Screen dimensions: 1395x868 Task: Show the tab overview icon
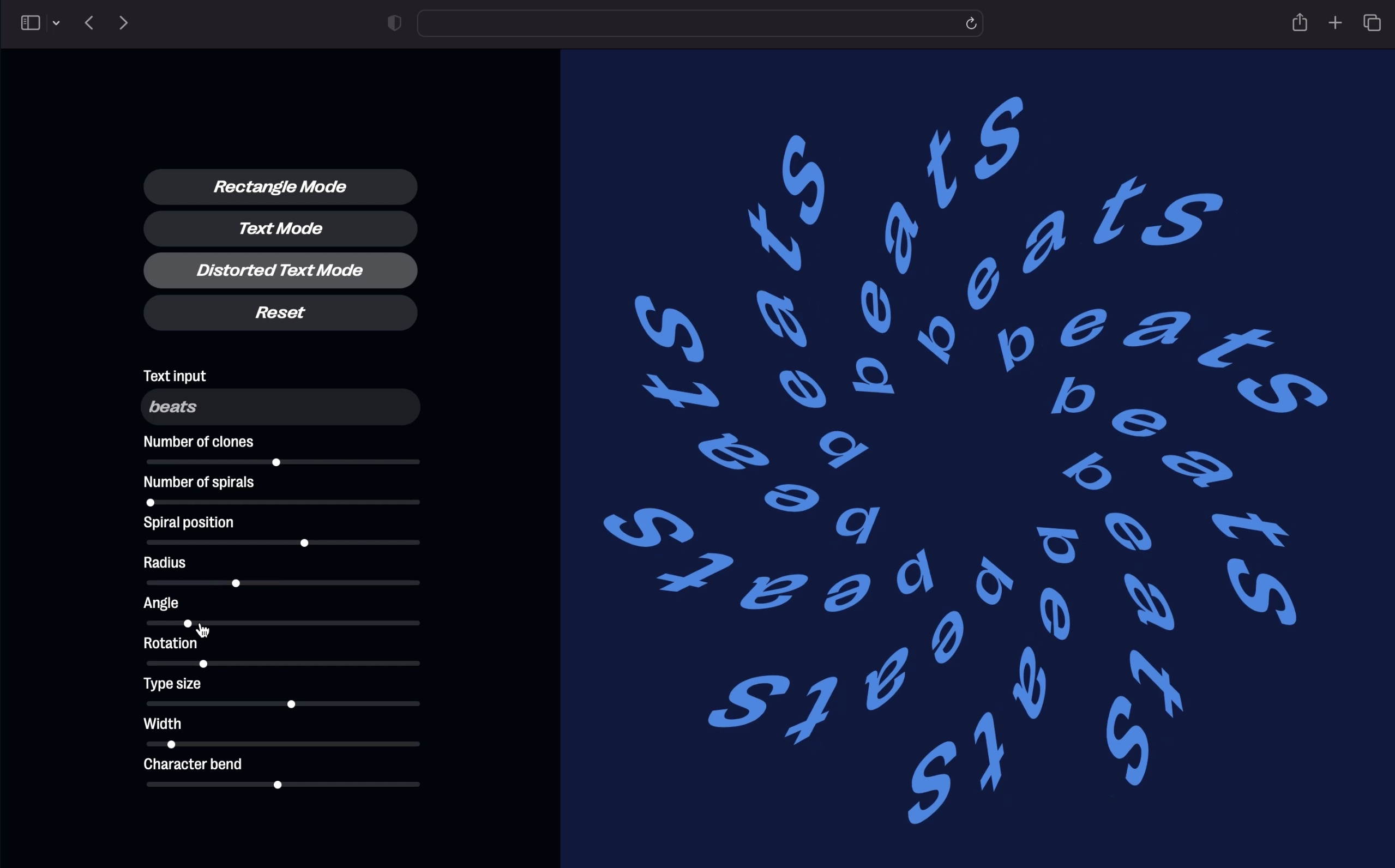tap(1372, 23)
